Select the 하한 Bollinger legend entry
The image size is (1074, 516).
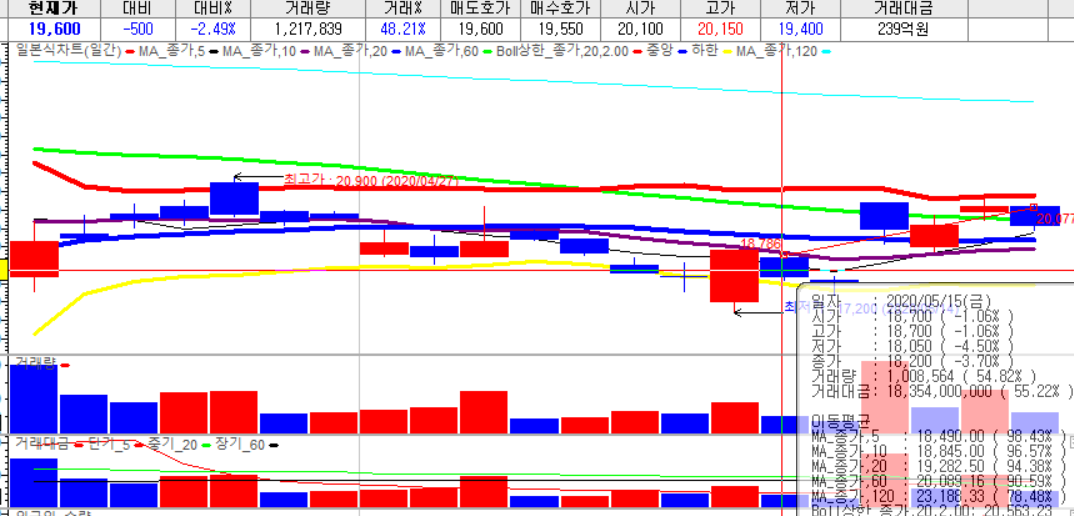coord(703,51)
